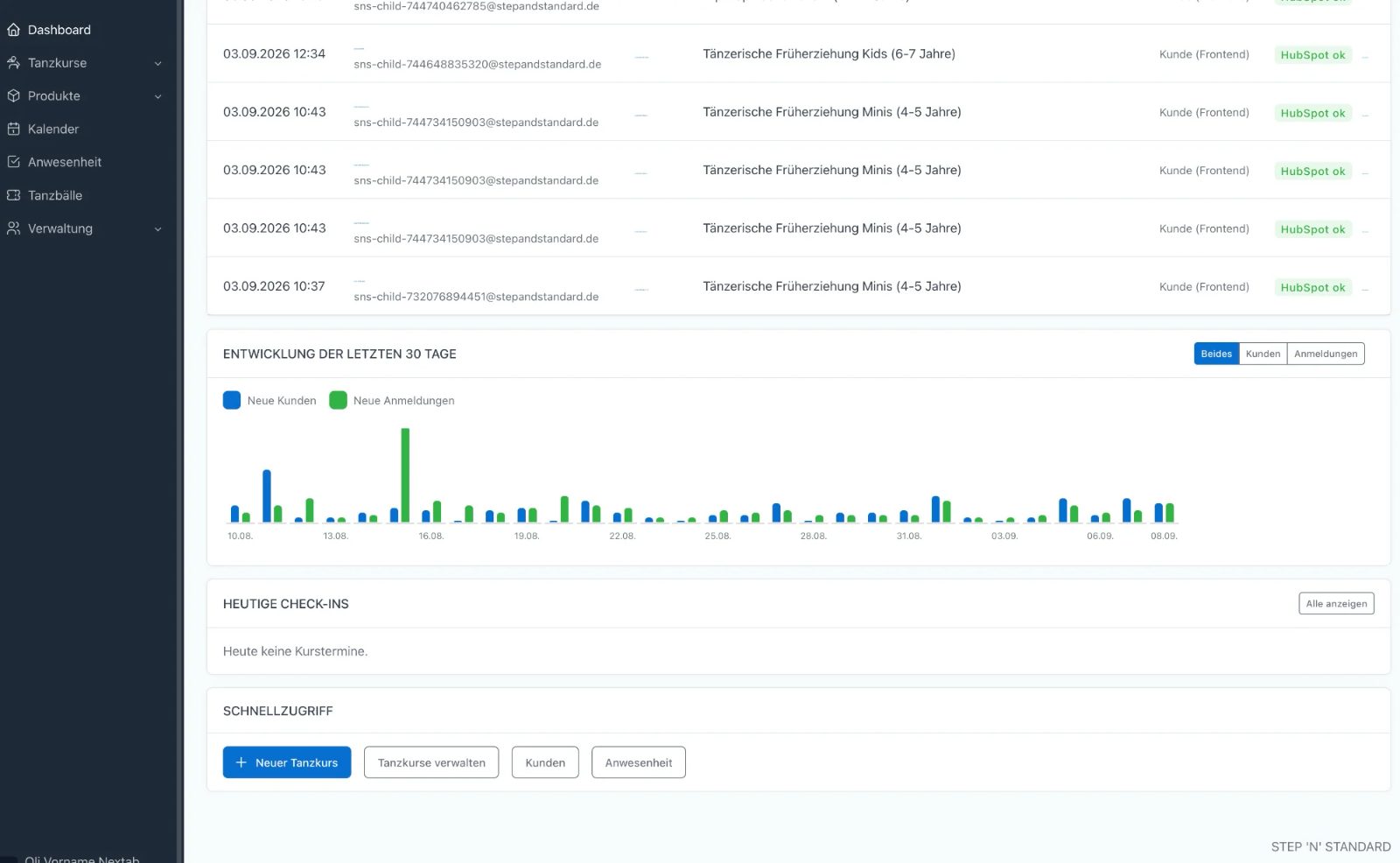1400x863 pixels.
Task: Click the plus icon in Neuer Tanzkurs
Action: click(241, 762)
